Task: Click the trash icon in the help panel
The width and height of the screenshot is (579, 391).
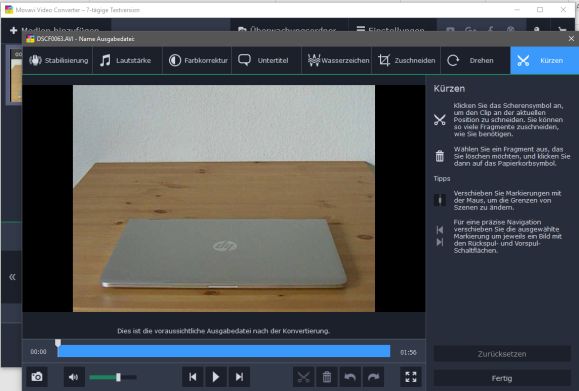Action: (x=439, y=156)
